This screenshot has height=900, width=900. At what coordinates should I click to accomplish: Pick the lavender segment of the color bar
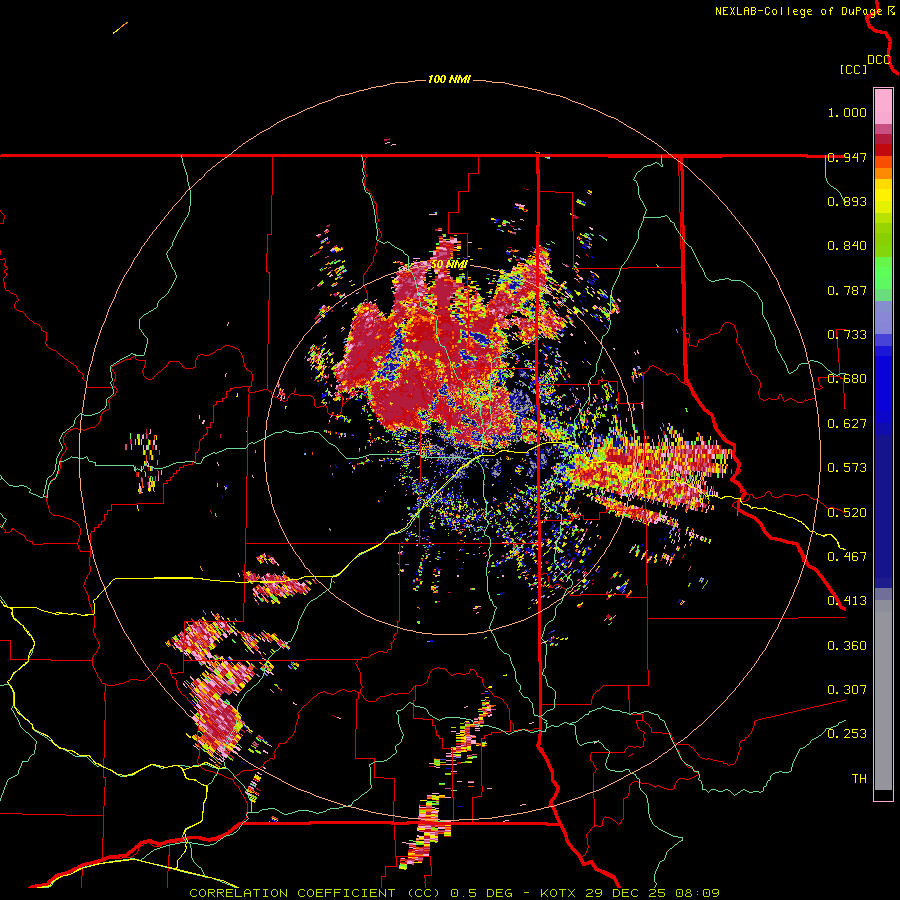click(x=883, y=317)
